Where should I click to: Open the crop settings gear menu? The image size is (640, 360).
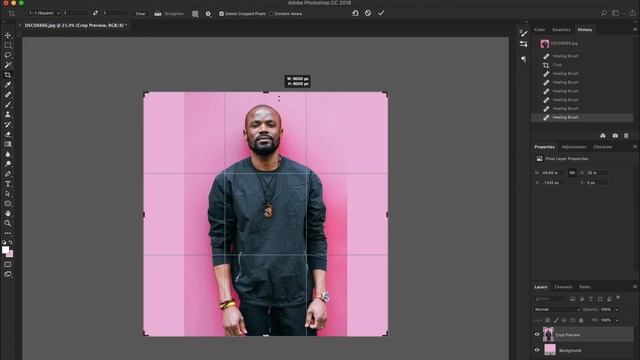pyautogui.click(x=208, y=14)
